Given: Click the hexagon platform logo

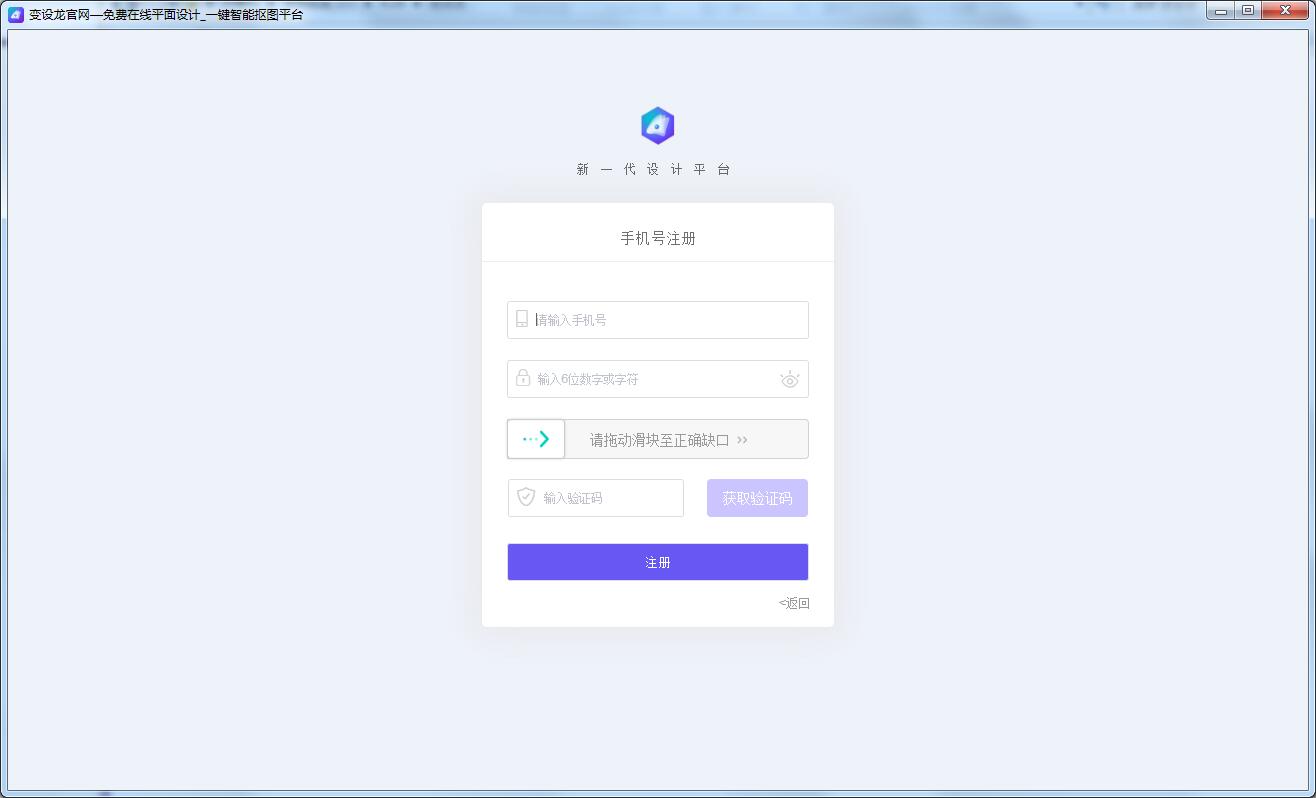Looking at the screenshot, I should pyautogui.click(x=657, y=126).
